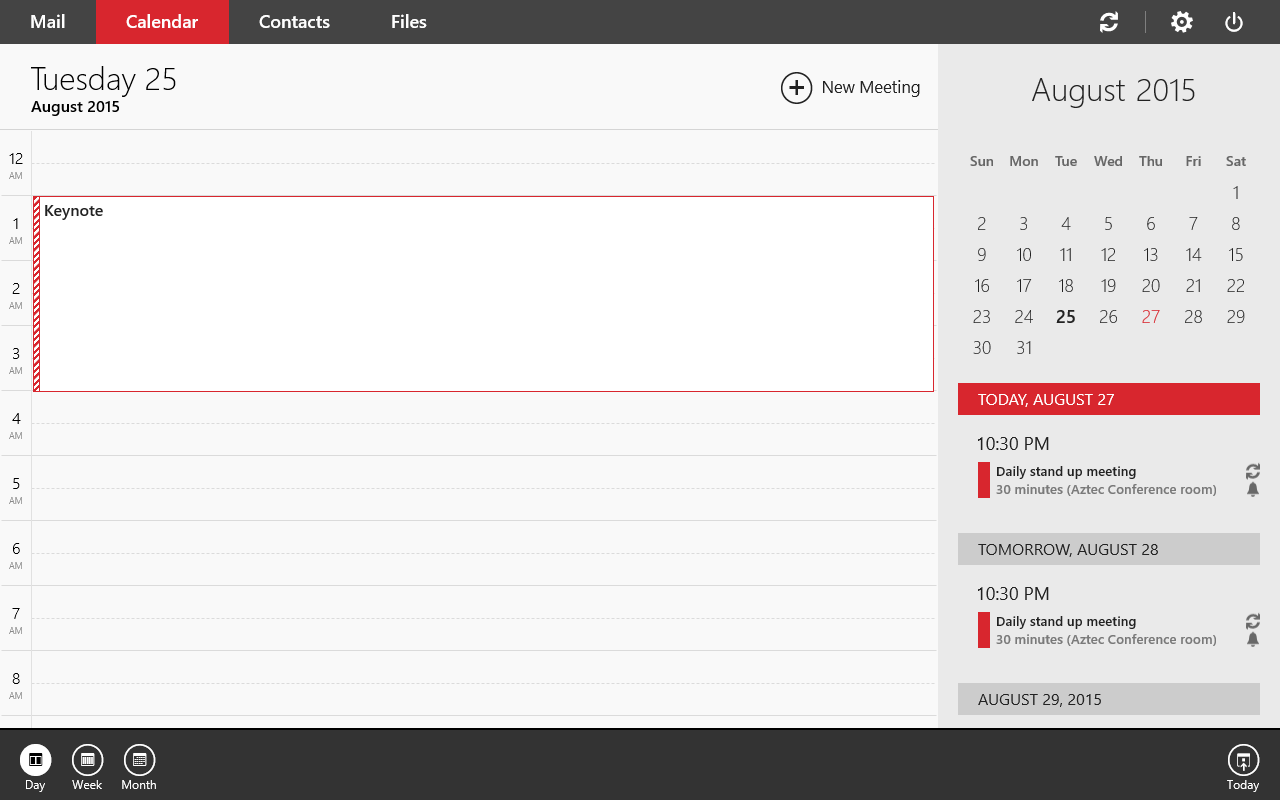Click the red color bar of tomorrow's meeting
This screenshot has height=800, width=1280.
(x=983, y=630)
